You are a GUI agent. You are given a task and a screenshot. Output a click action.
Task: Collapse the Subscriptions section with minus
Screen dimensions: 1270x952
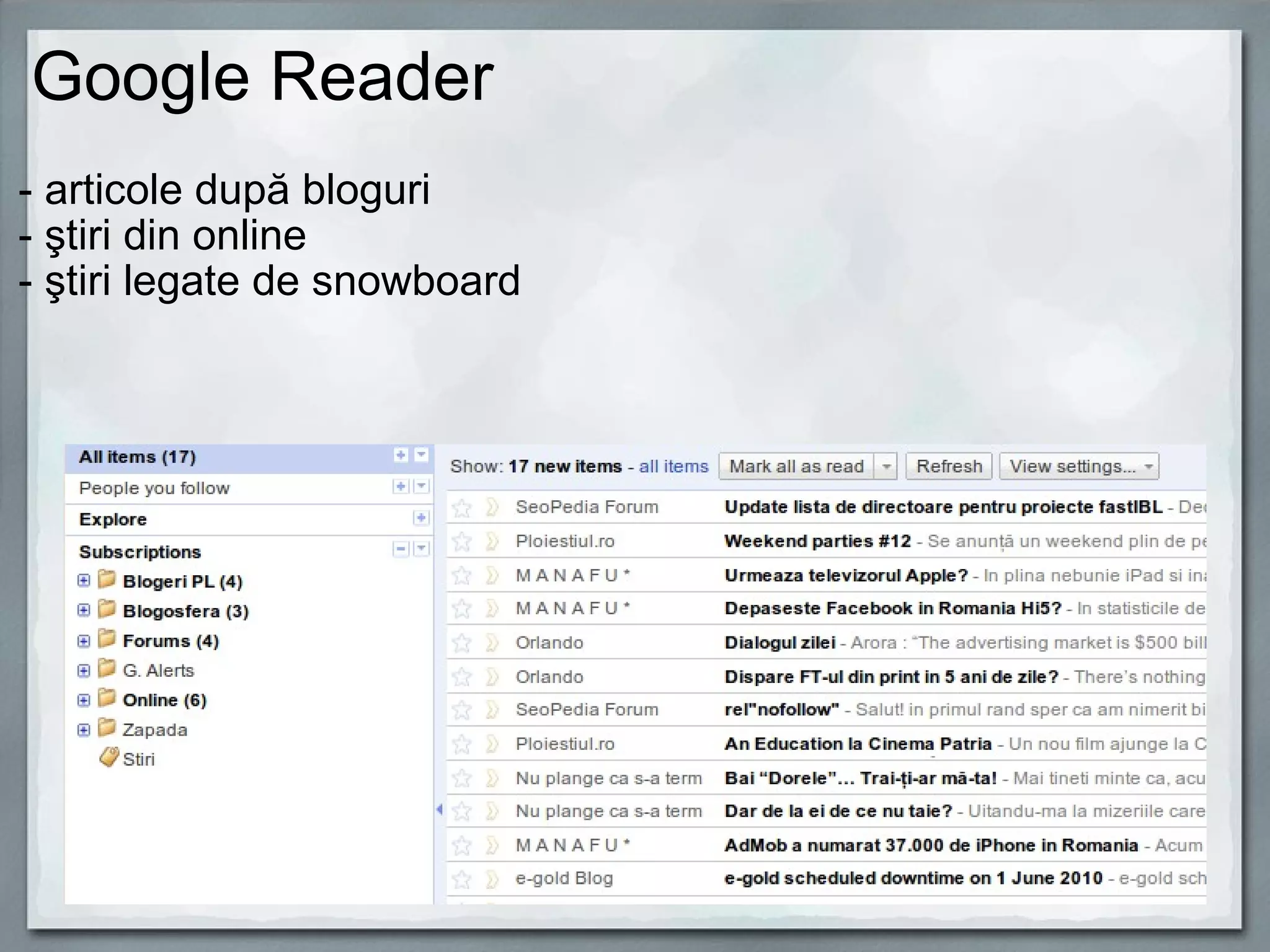click(x=401, y=549)
